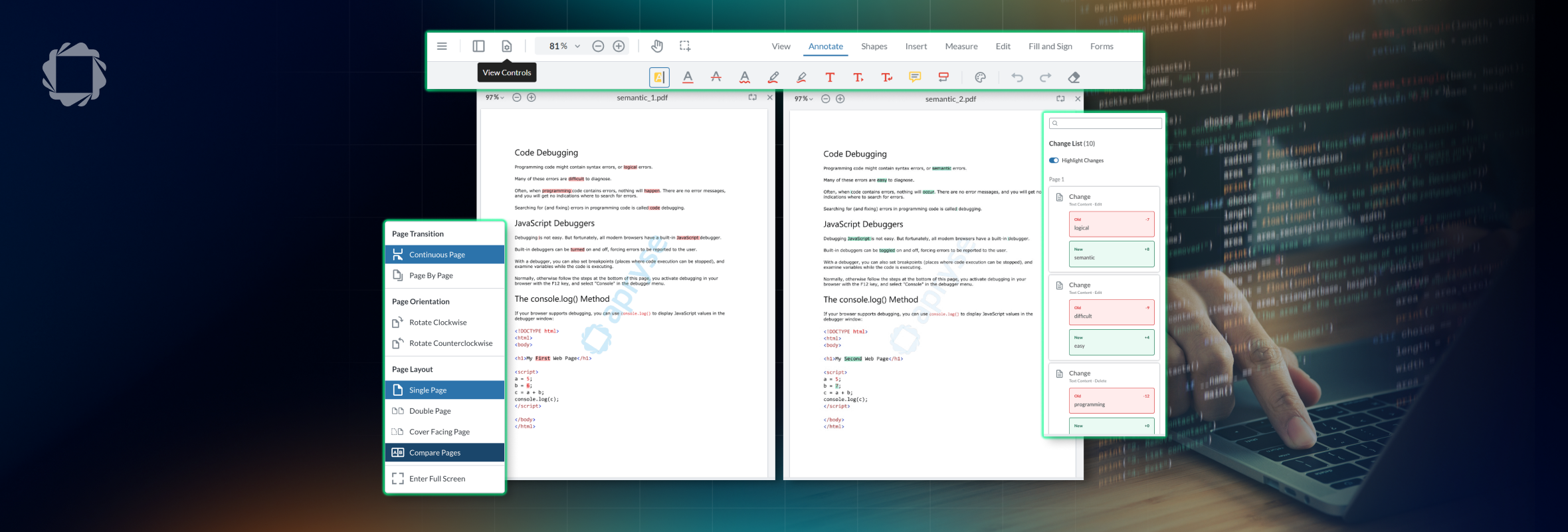This screenshot has width=1568, height=532.
Task: Close the semantic_2.pdf panel
Action: [x=1078, y=98]
